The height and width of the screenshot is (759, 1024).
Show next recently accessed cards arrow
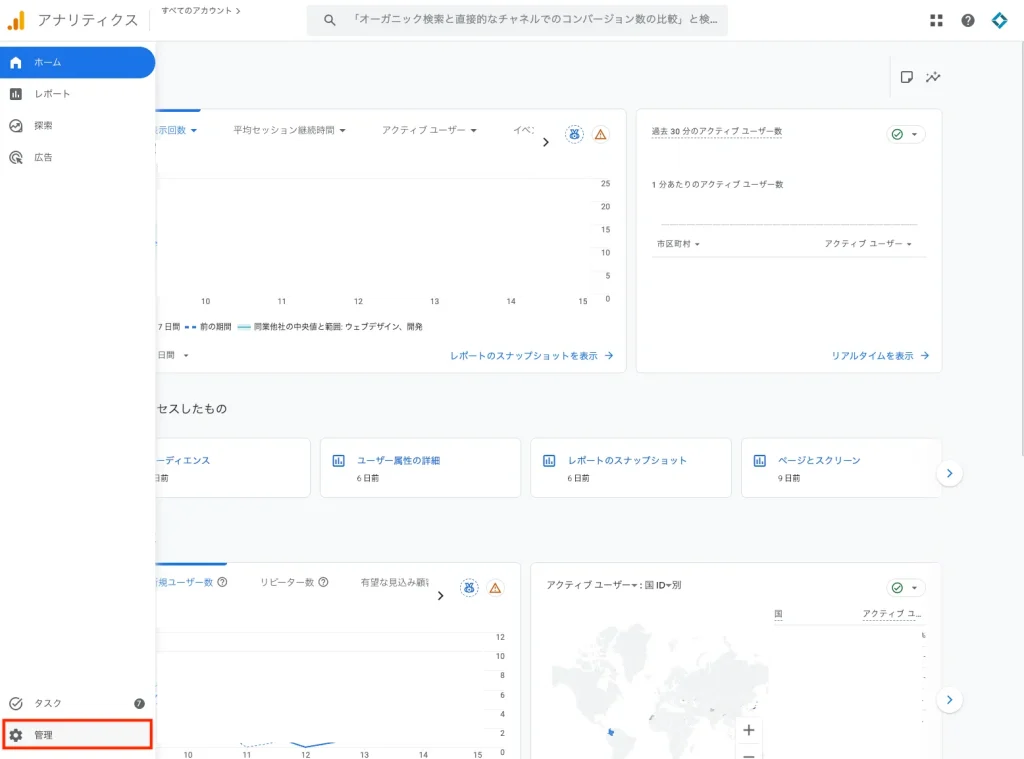[x=949, y=473]
